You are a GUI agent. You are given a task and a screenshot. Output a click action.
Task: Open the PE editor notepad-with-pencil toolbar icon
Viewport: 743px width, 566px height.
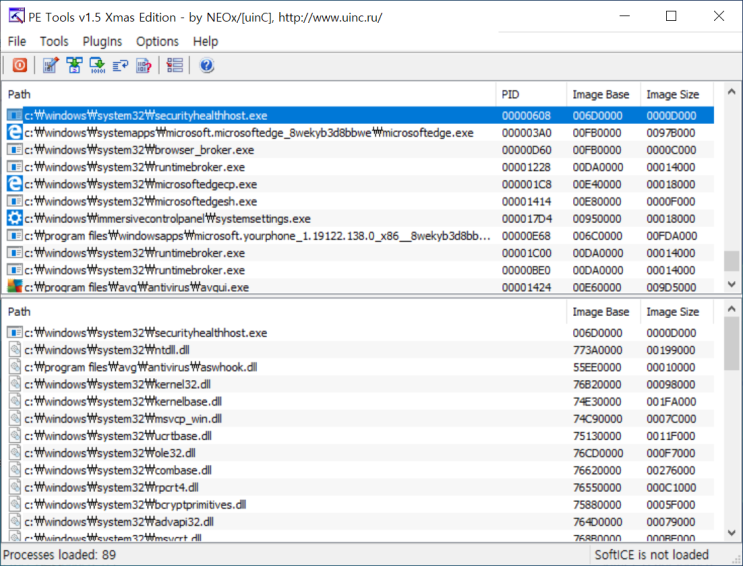(x=51, y=66)
